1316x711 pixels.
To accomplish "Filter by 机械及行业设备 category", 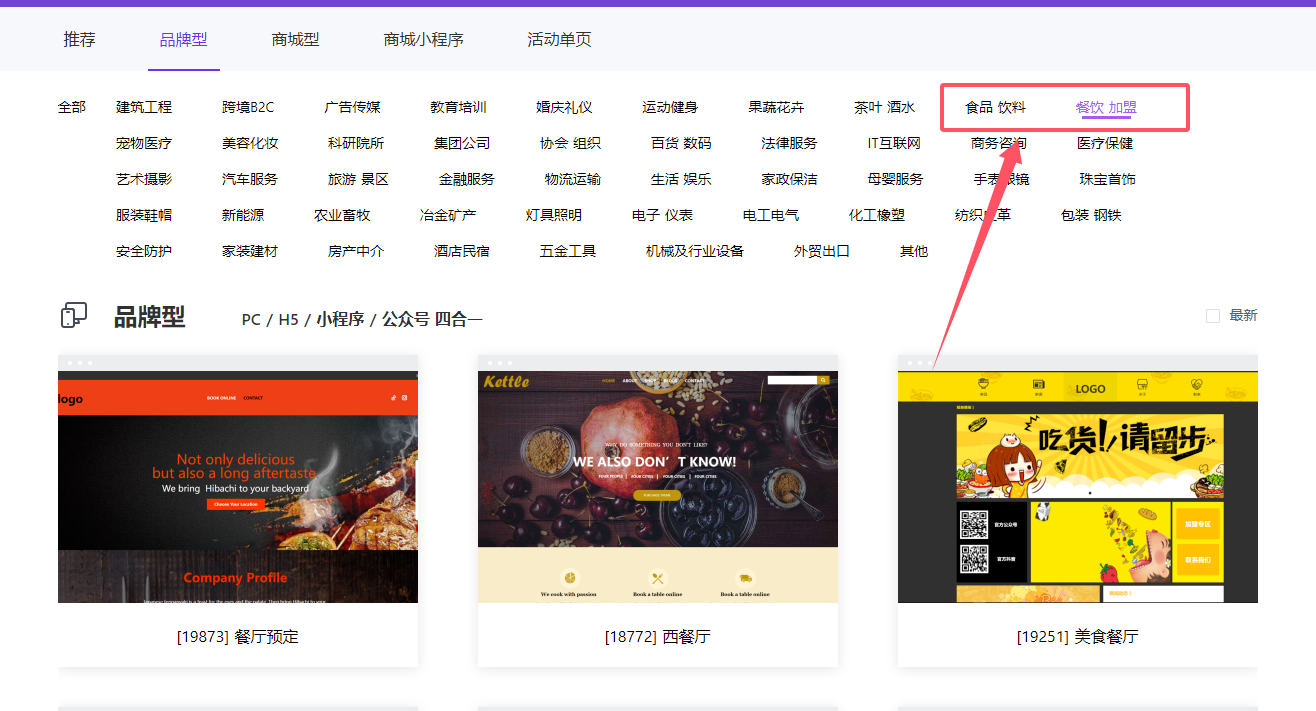I will tap(695, 251).
